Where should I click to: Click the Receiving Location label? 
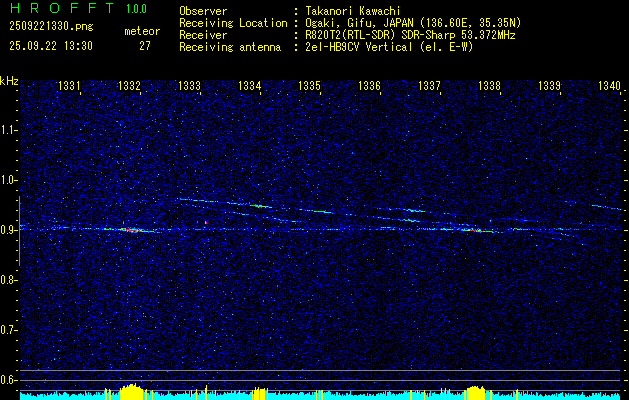233,23
